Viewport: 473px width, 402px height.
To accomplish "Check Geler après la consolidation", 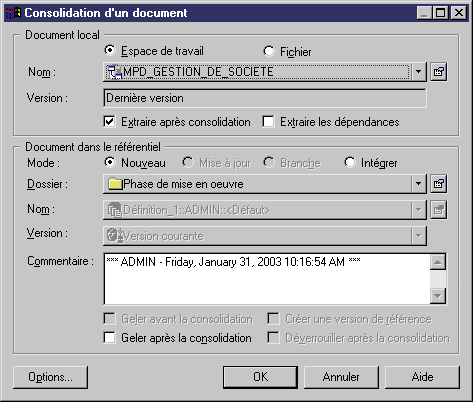I will (x=109, y=338).
